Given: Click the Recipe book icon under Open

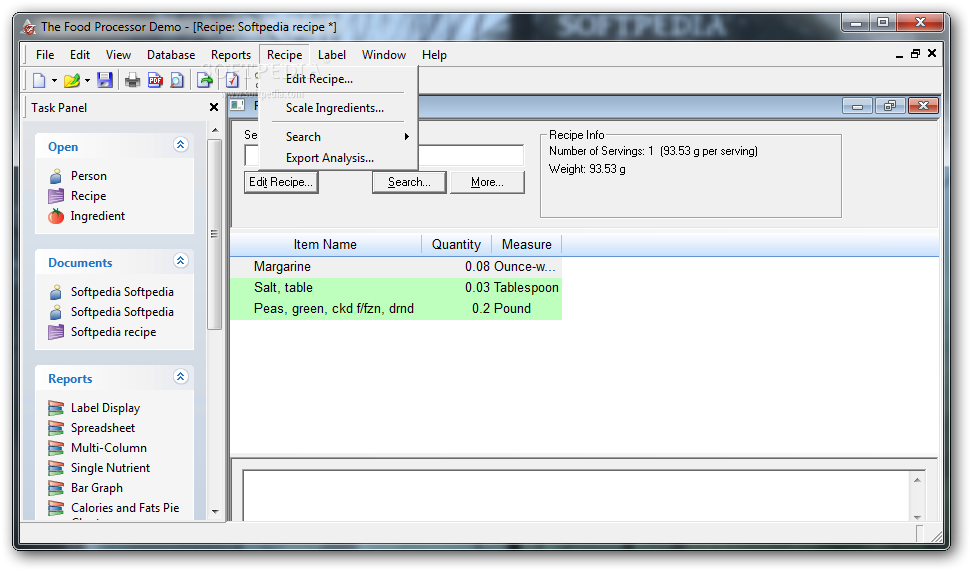Looking at the screenshot, I should [56, 196].
